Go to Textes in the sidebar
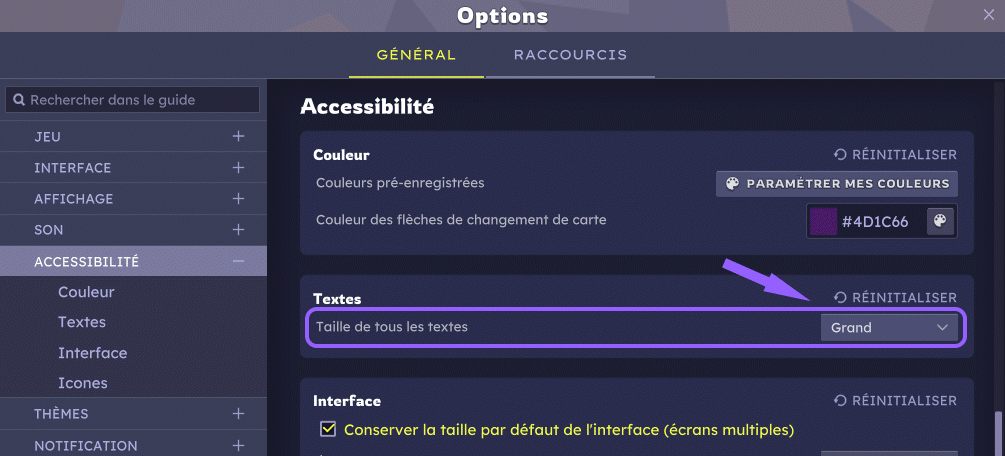This screenshot has height=456, width=1005. pyautogui.click(x=82, y=323)
